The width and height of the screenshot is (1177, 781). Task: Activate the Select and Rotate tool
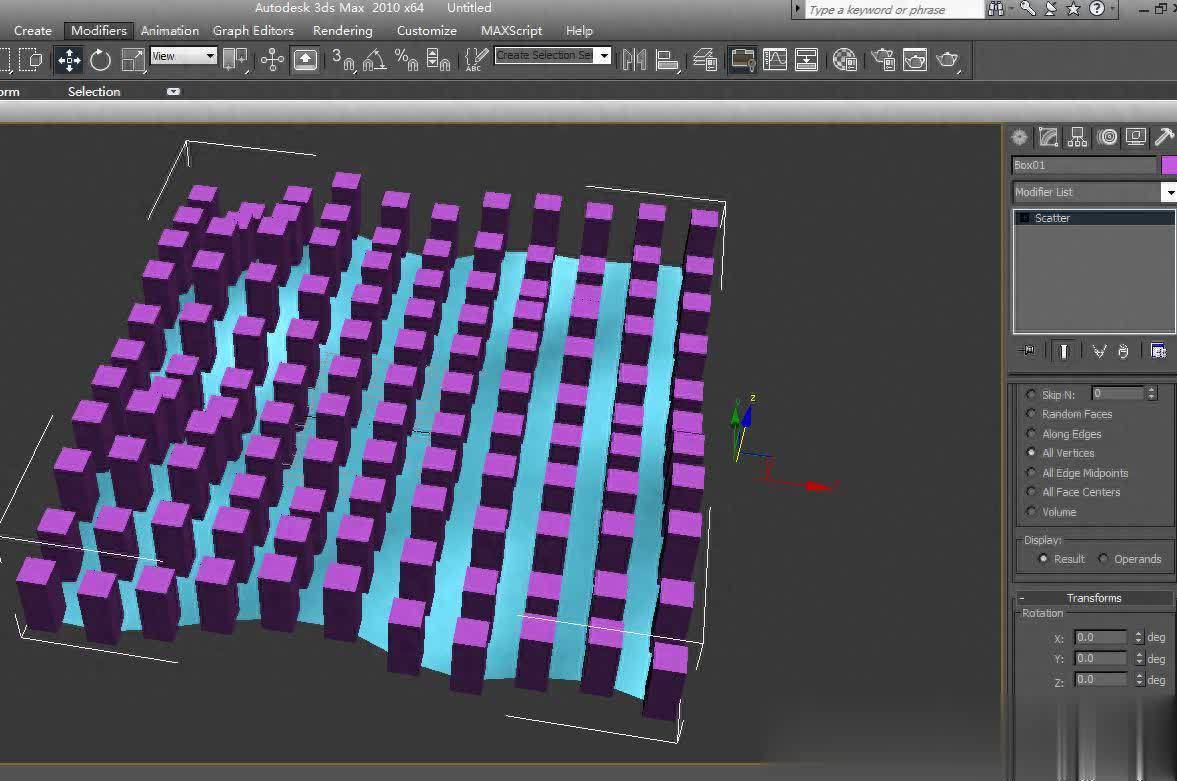tap(100, 60)
